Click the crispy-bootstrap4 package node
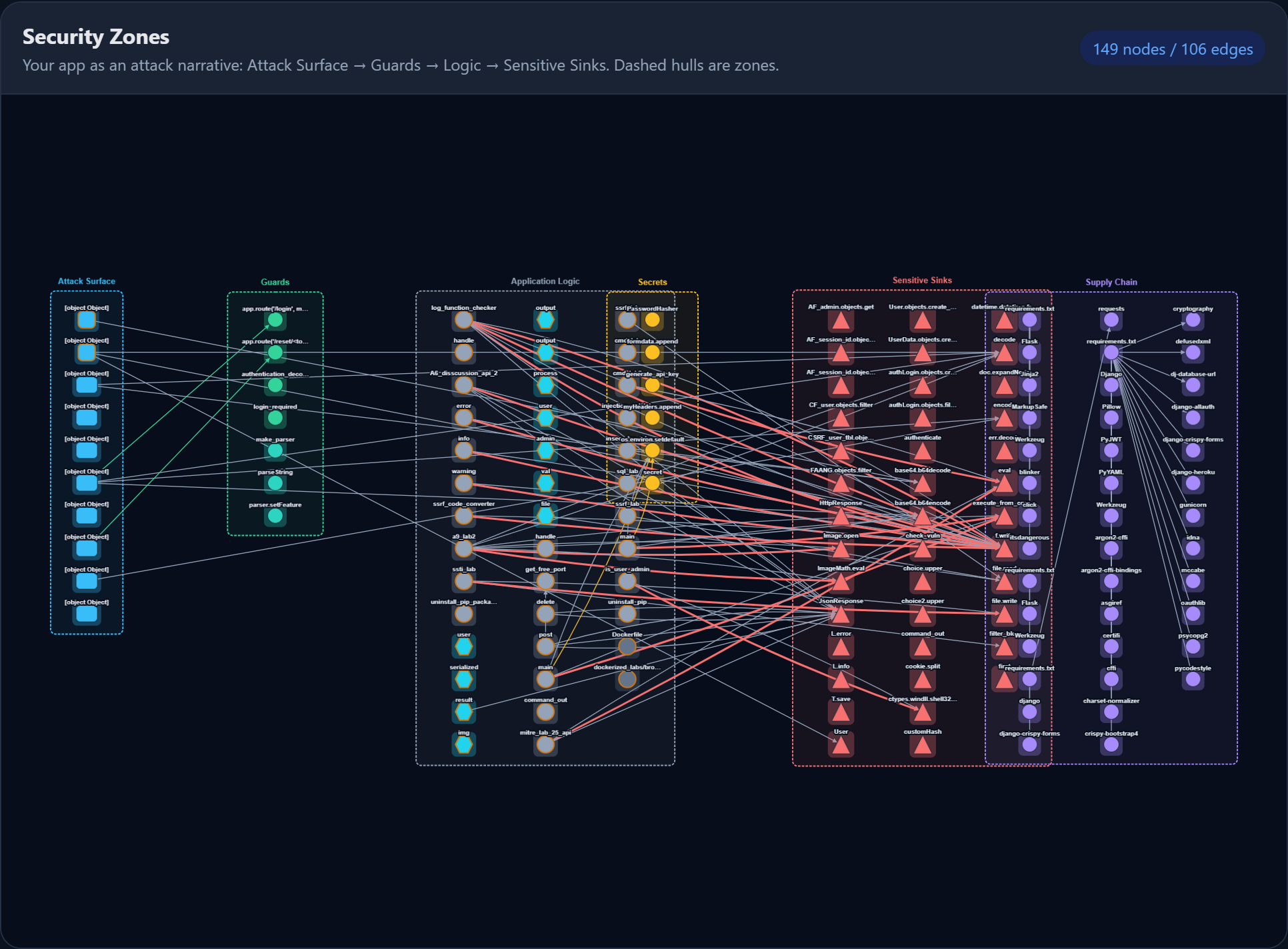Viewport: 1288px width, 949px height. (1111, 744)
